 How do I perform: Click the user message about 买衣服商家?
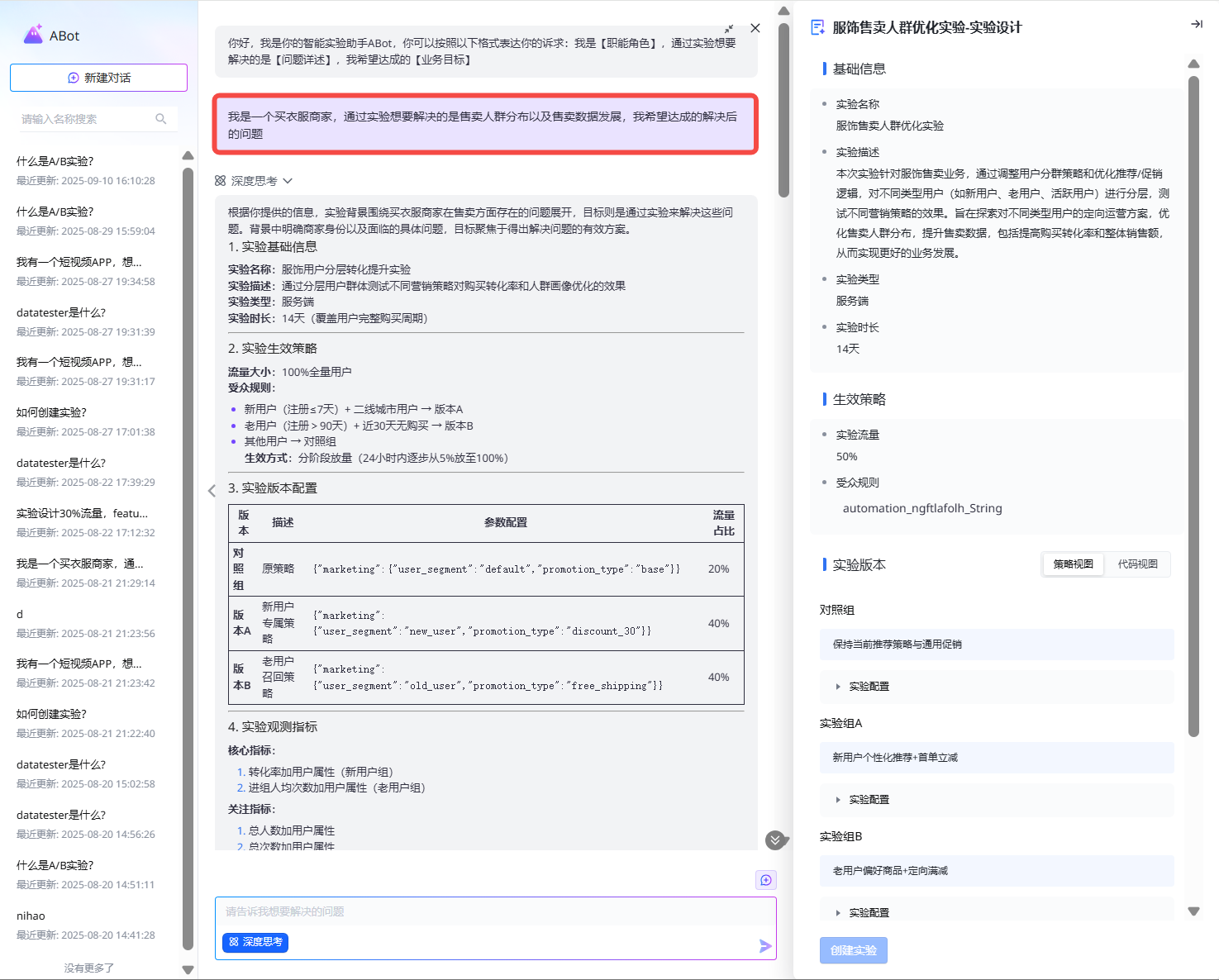click(x=486, y=125)
